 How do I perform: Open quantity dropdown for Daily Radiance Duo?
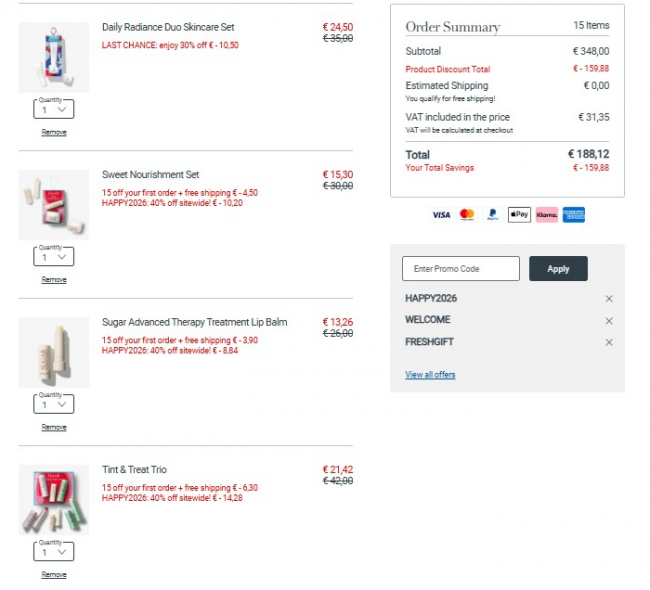pyautogui.click(x=54, y=110)
